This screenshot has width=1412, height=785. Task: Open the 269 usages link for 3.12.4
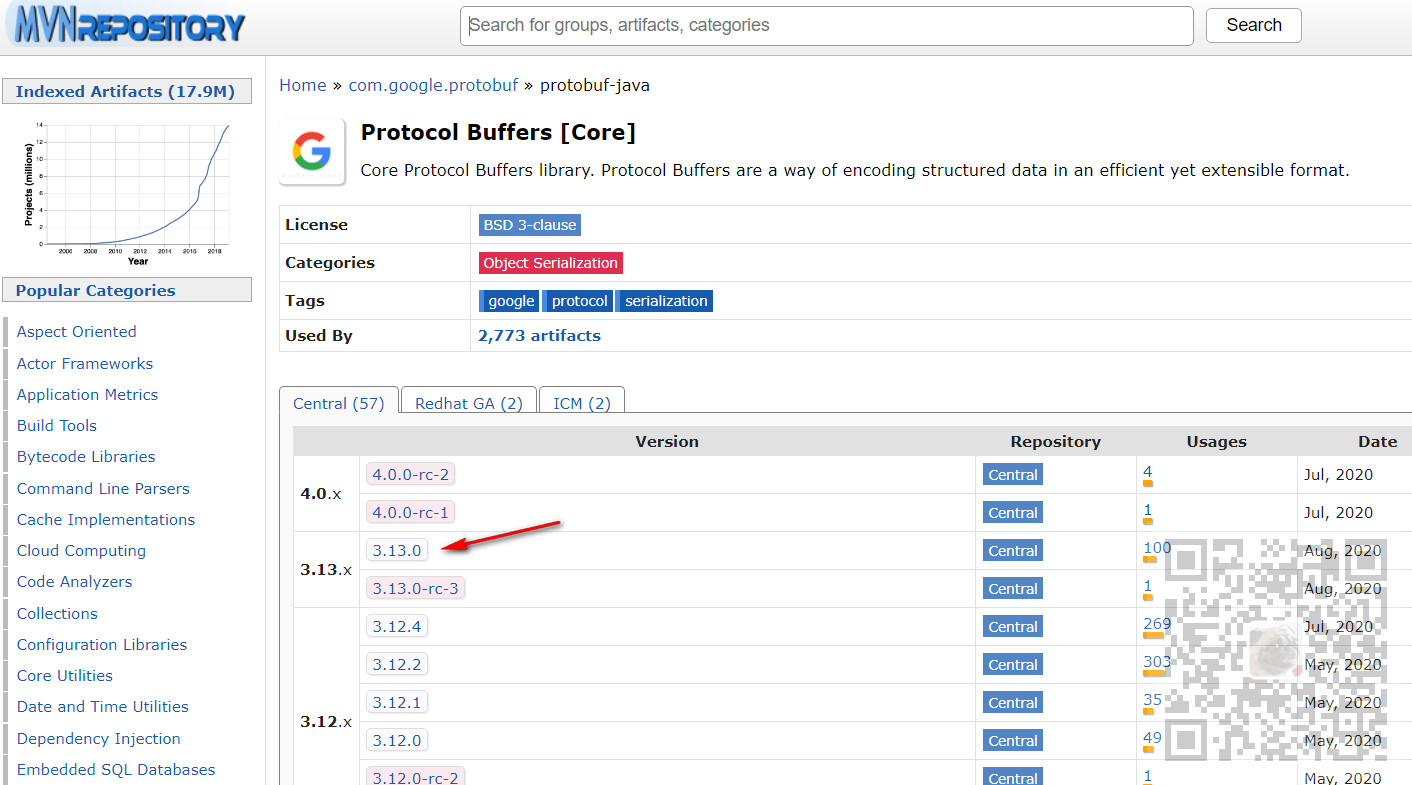coord(1157,623)
